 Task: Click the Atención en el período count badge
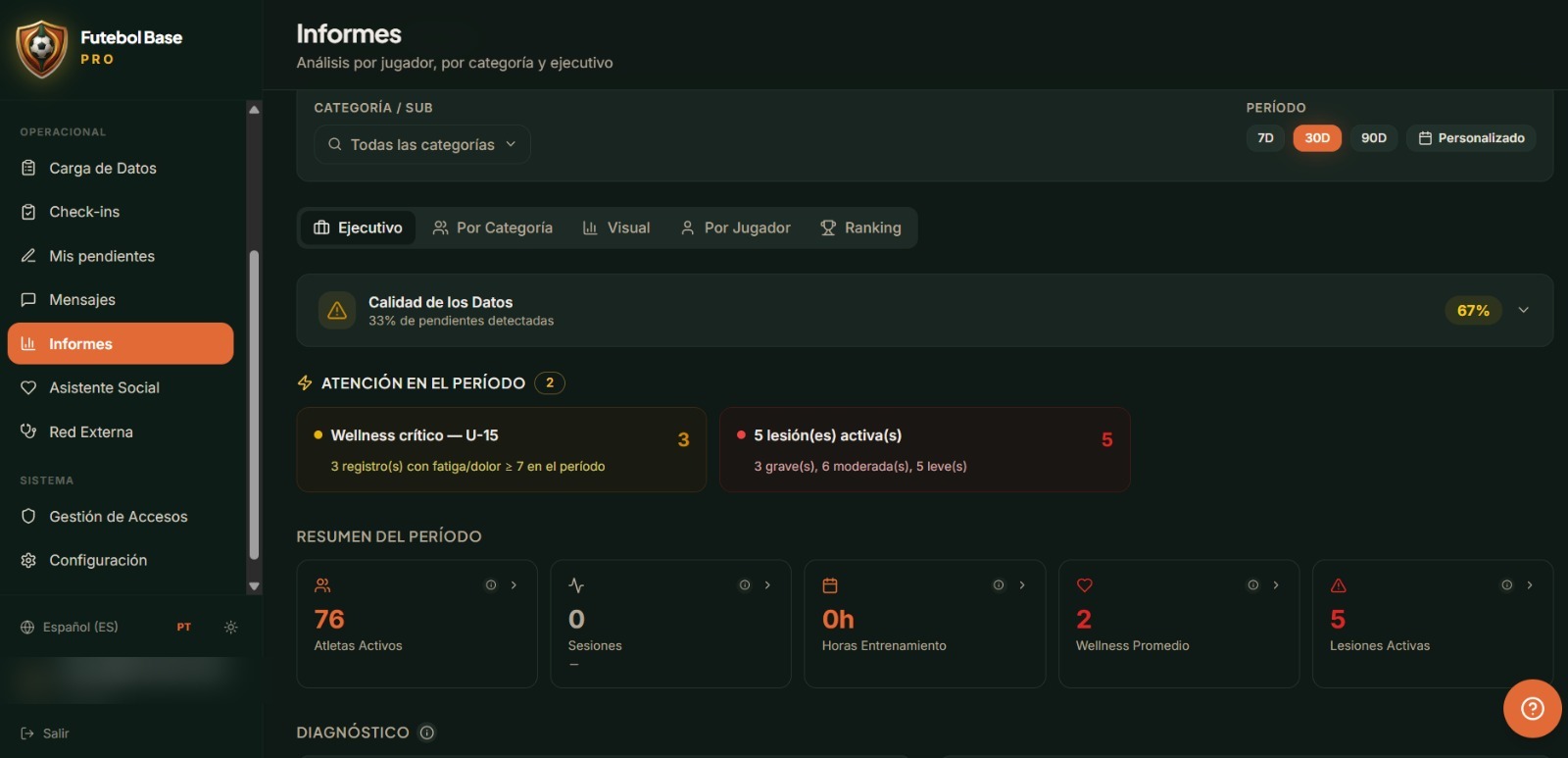(x=550, y=382)
